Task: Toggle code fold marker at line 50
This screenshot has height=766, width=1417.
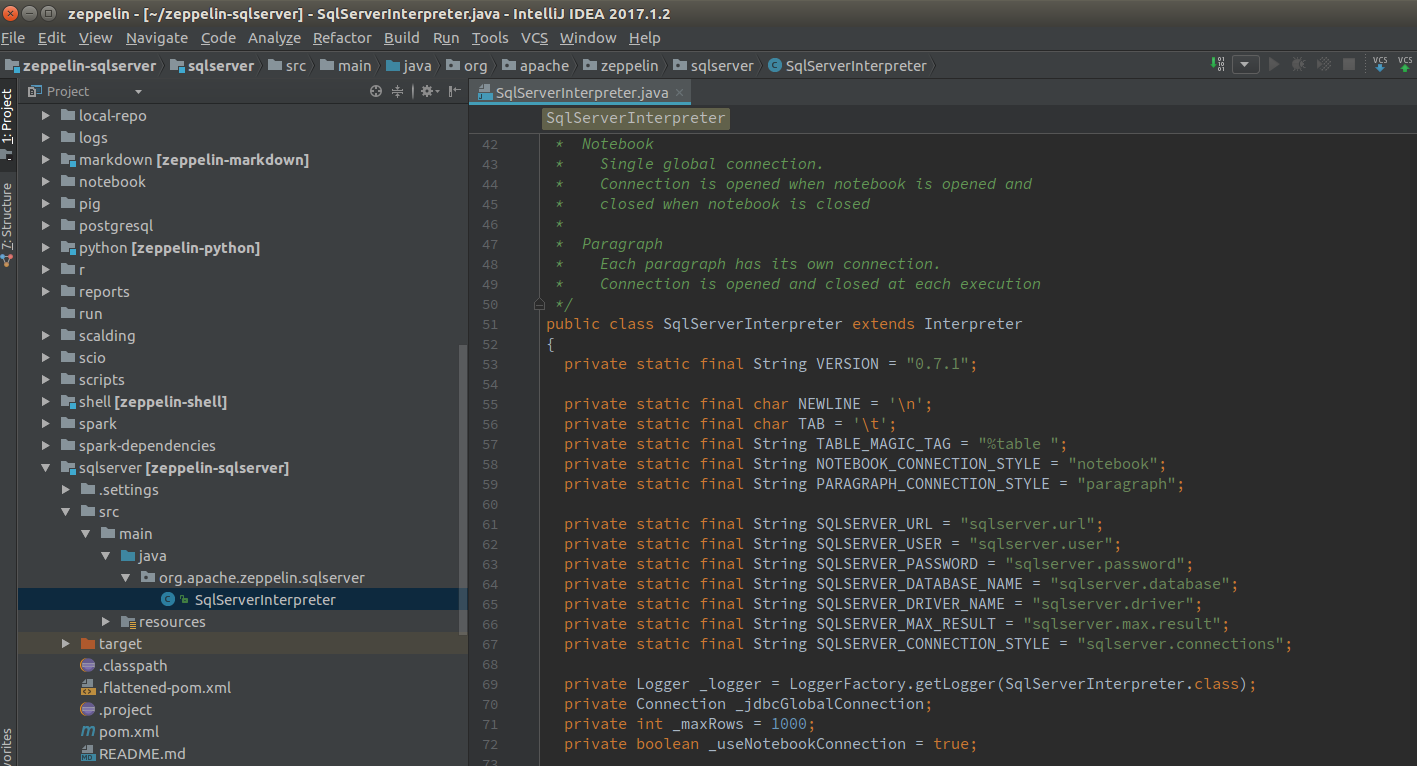Action: (539, 303)
